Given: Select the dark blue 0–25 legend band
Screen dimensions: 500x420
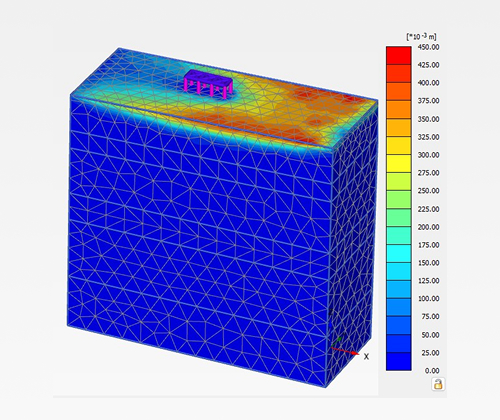Looking at the screenshot, I should (x=399, y=361).
